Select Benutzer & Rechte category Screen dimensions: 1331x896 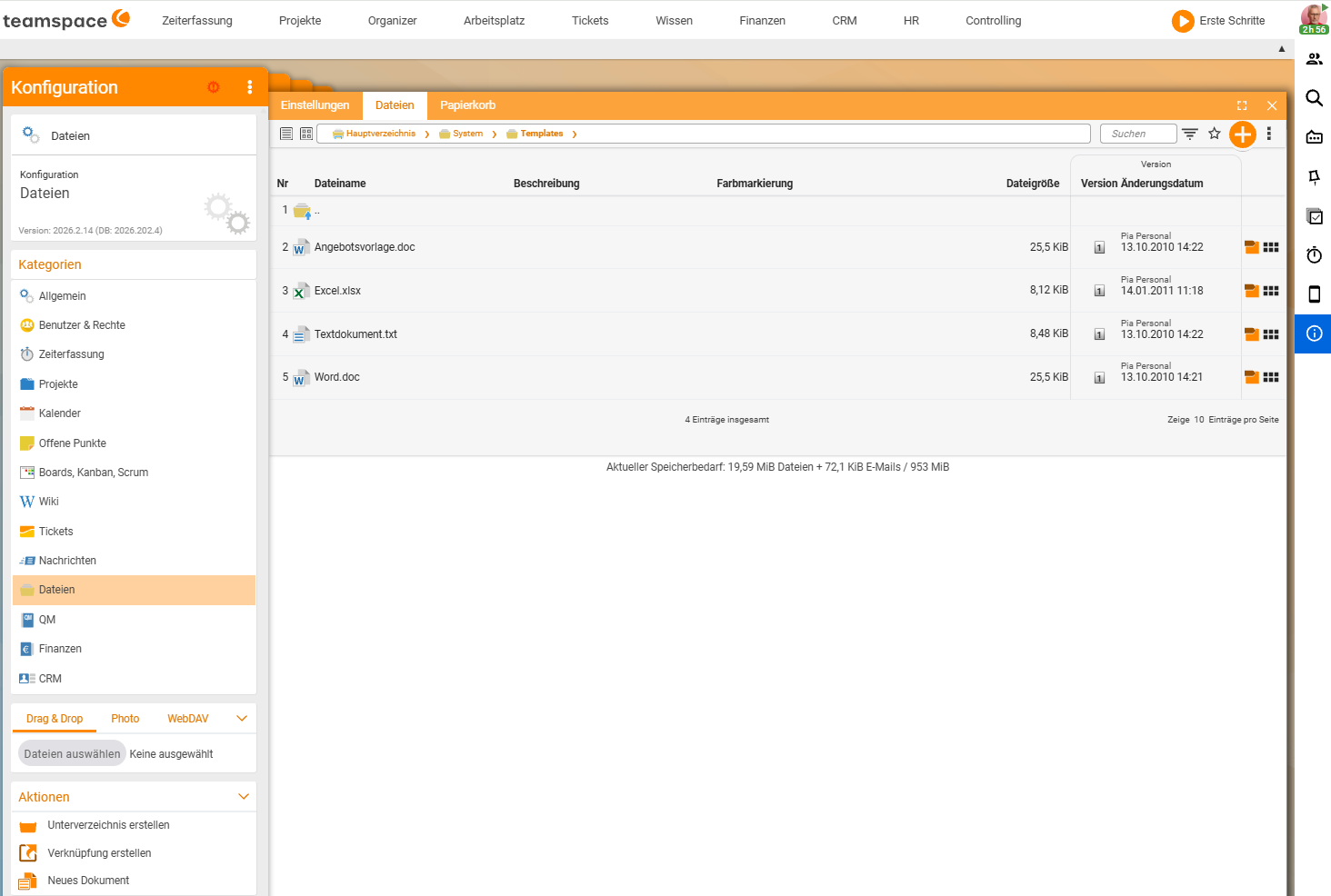coord(134,325)
